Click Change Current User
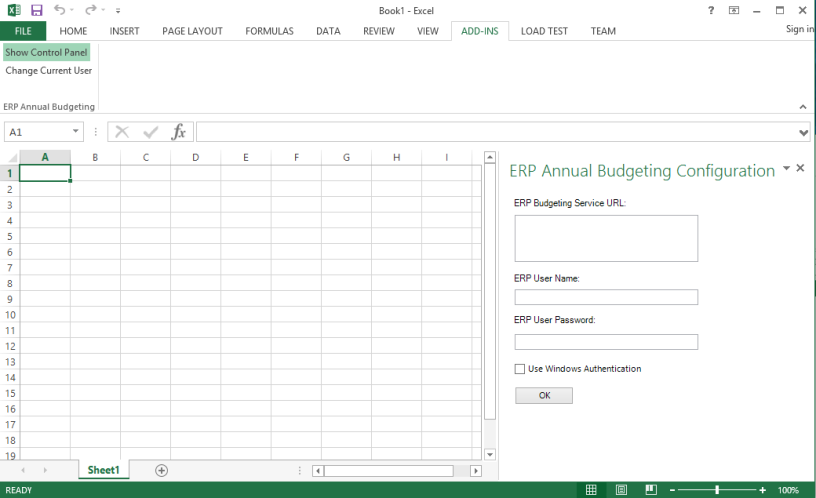This screenshot has width=816, height=498. [x=48, y=71]
